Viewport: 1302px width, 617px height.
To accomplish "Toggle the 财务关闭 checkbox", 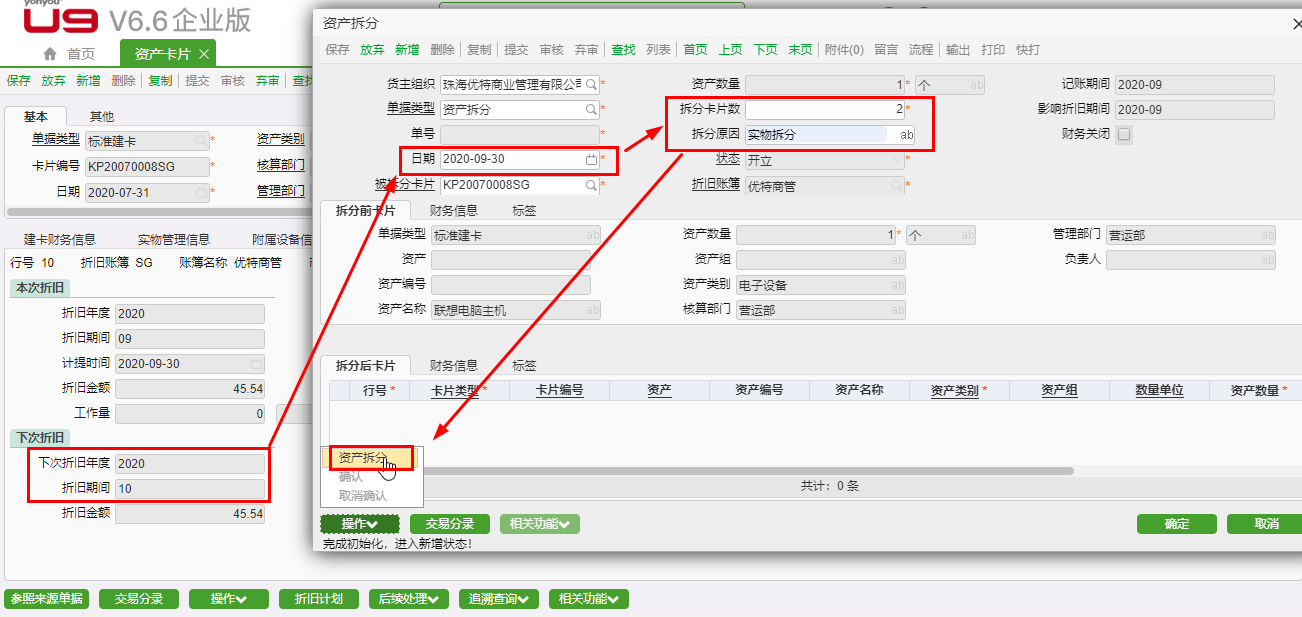I will click(1124, 134).
